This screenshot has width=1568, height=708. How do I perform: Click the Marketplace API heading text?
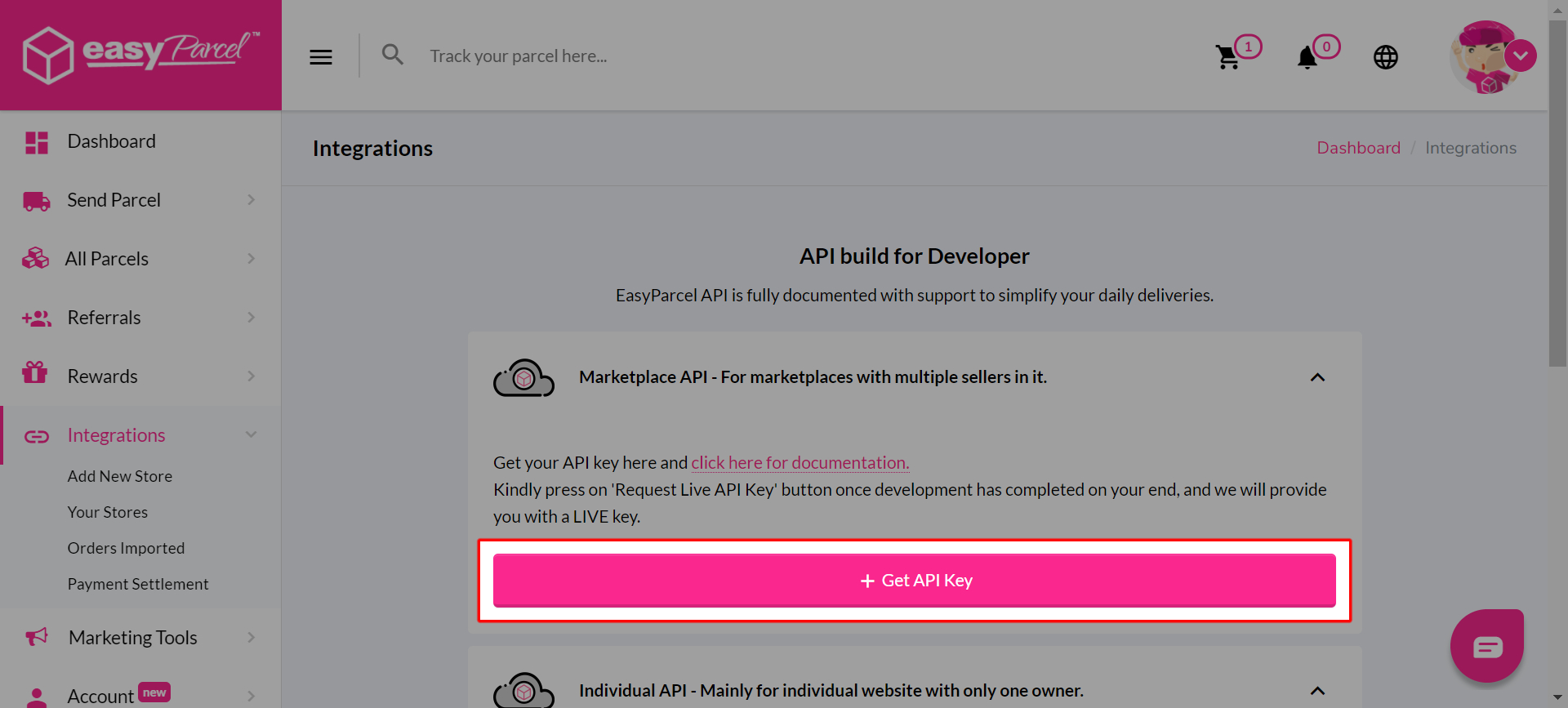(x=813, y=377)
